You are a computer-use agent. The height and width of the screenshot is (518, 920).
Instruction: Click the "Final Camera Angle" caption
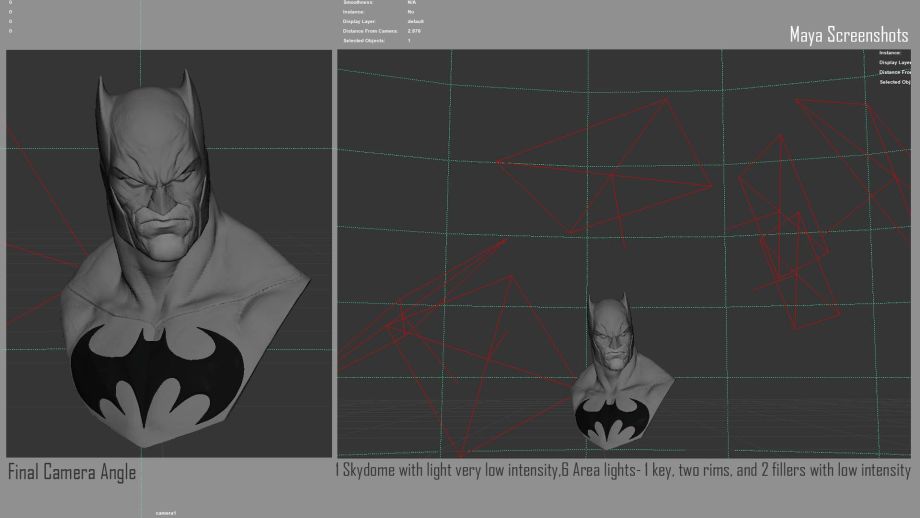[x=72, y=472]
